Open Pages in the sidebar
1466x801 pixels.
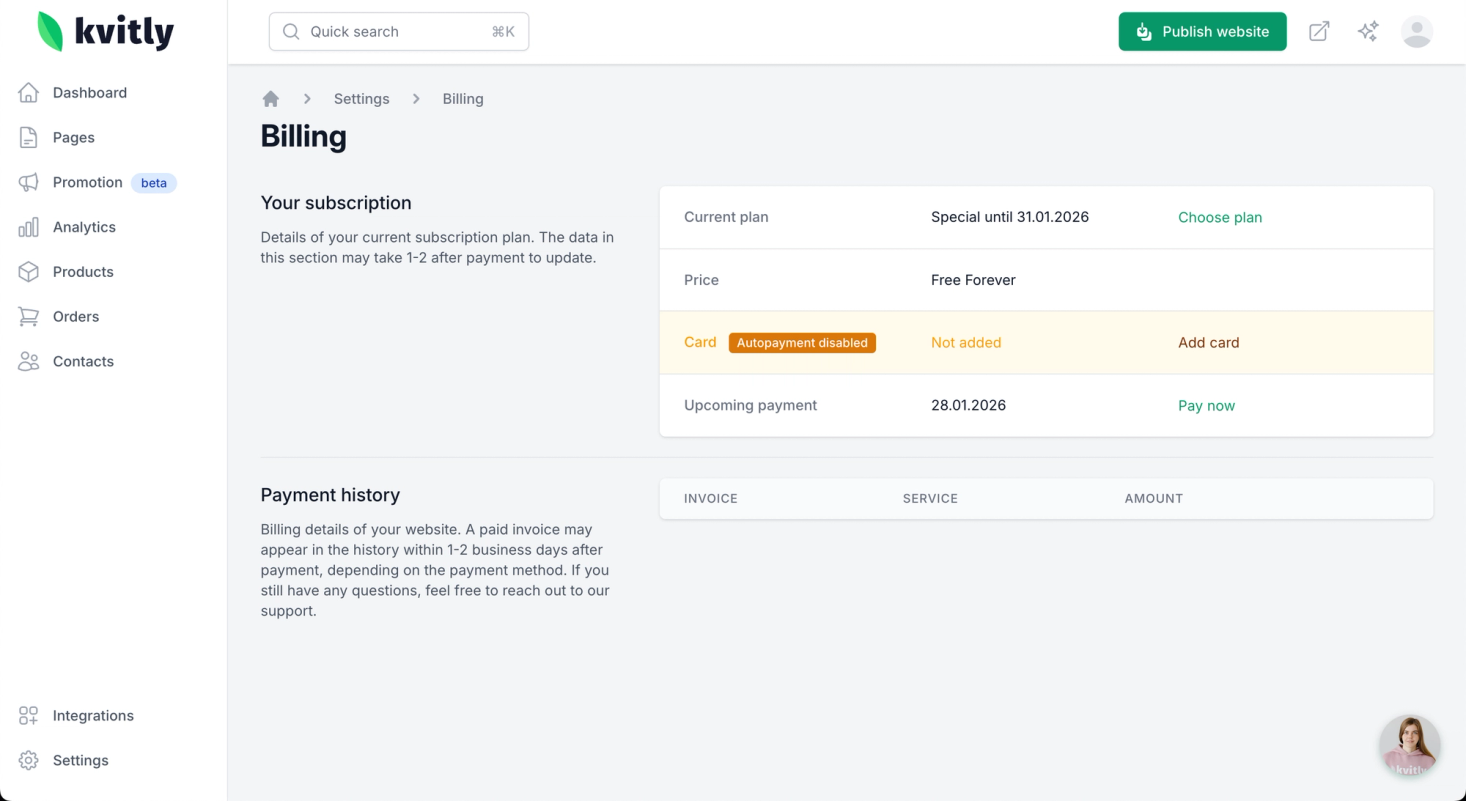tap(74, 138)
